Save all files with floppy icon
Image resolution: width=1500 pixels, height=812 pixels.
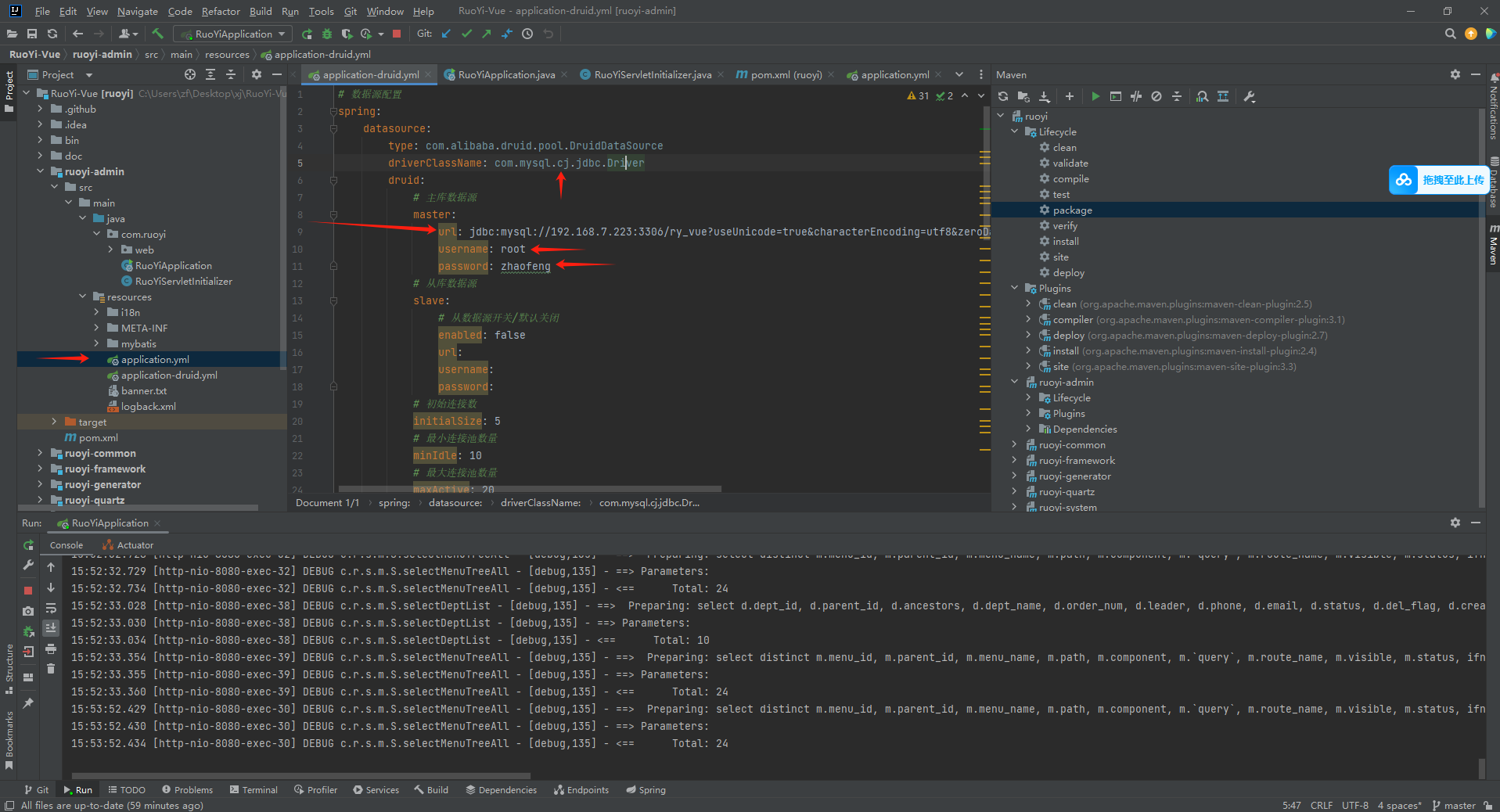[32, 34]
